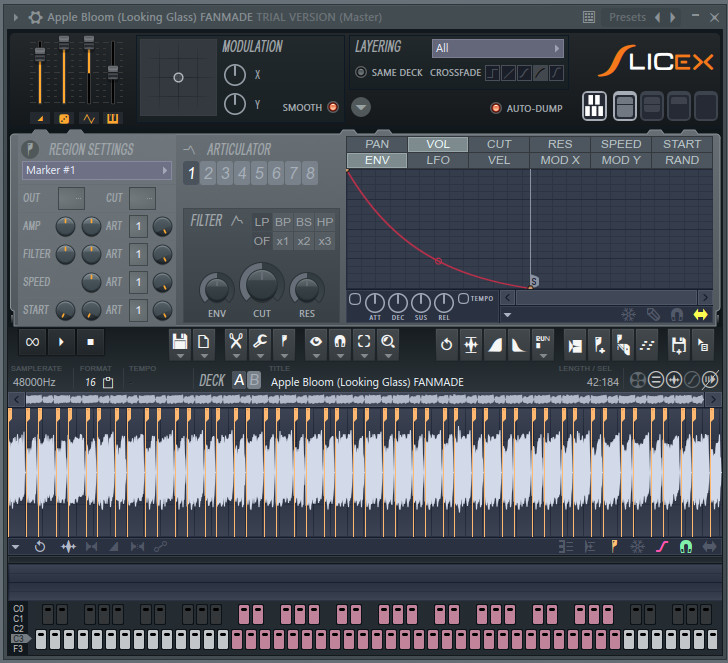Click the magnifier zoom icon in toolbar
Viewport: 728px width, 663px height.
pos(388,342)
